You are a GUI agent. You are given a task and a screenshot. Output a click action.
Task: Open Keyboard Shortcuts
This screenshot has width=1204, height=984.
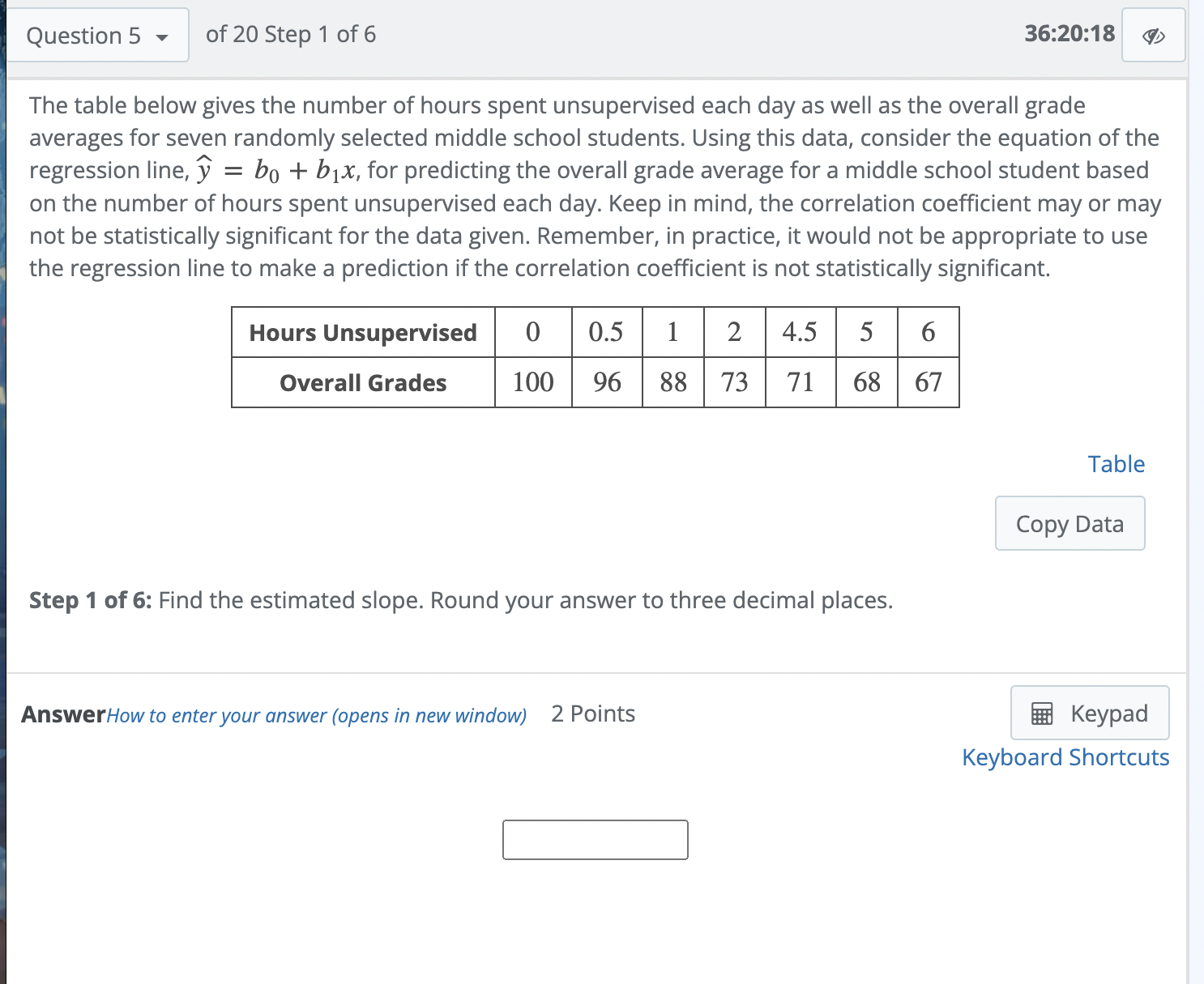pos(1065,756)
